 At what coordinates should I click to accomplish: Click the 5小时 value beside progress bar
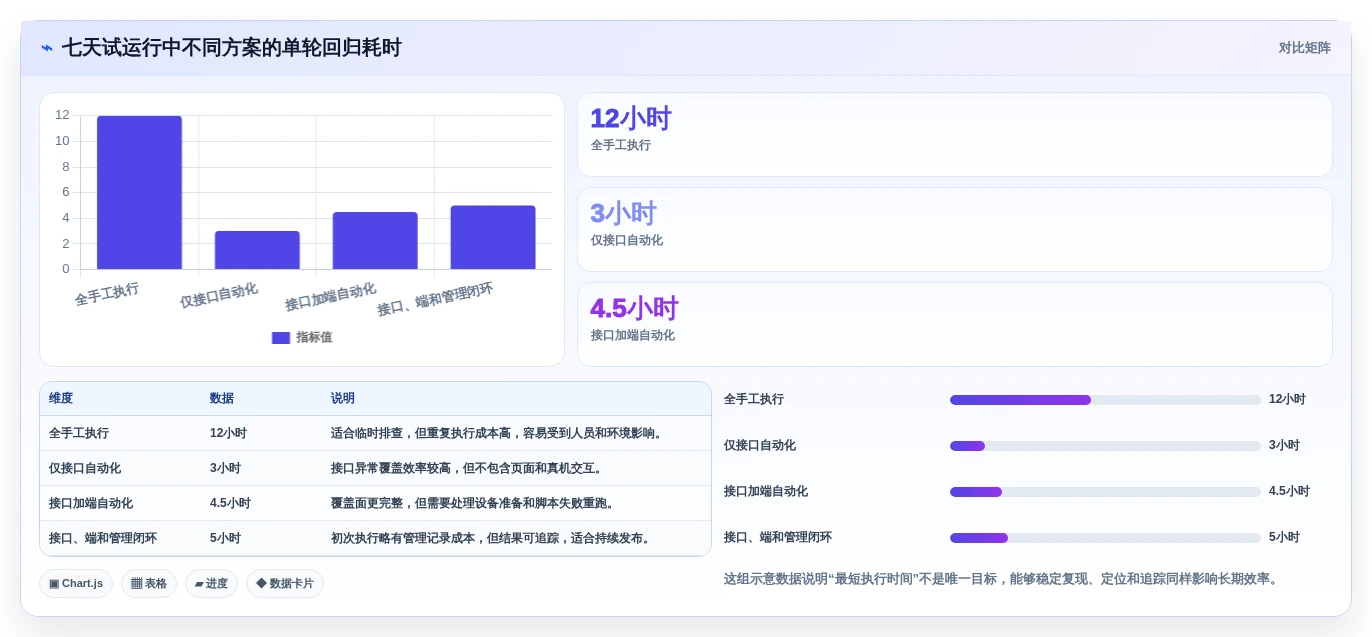[1284, 537]
